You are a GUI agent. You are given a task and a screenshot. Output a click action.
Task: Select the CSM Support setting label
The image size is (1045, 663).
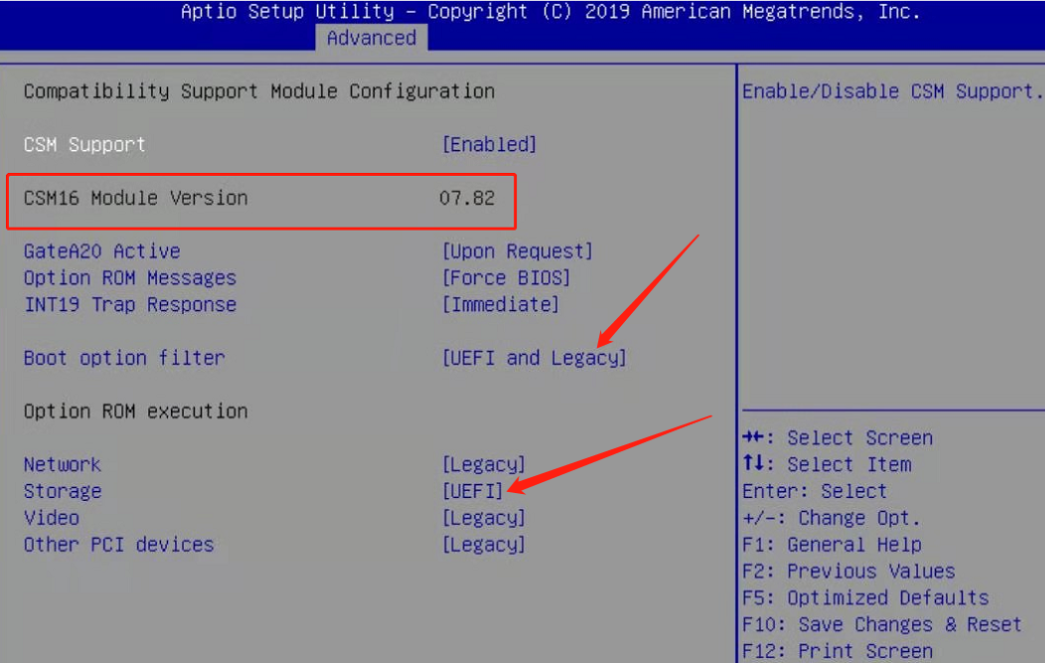(x=85, y=145)
